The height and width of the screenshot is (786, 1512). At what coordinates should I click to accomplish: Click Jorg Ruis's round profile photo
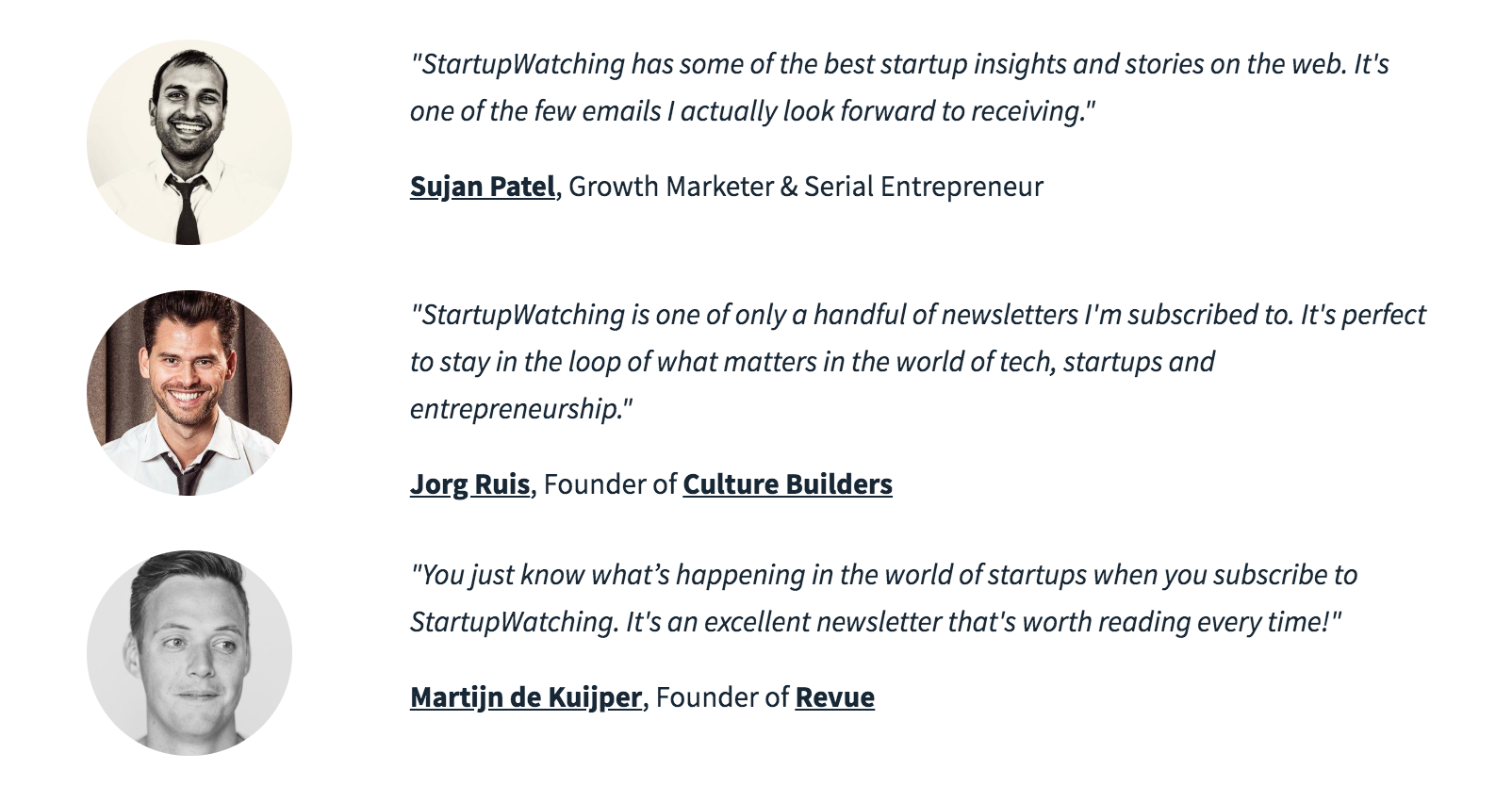tap(189, 393)
